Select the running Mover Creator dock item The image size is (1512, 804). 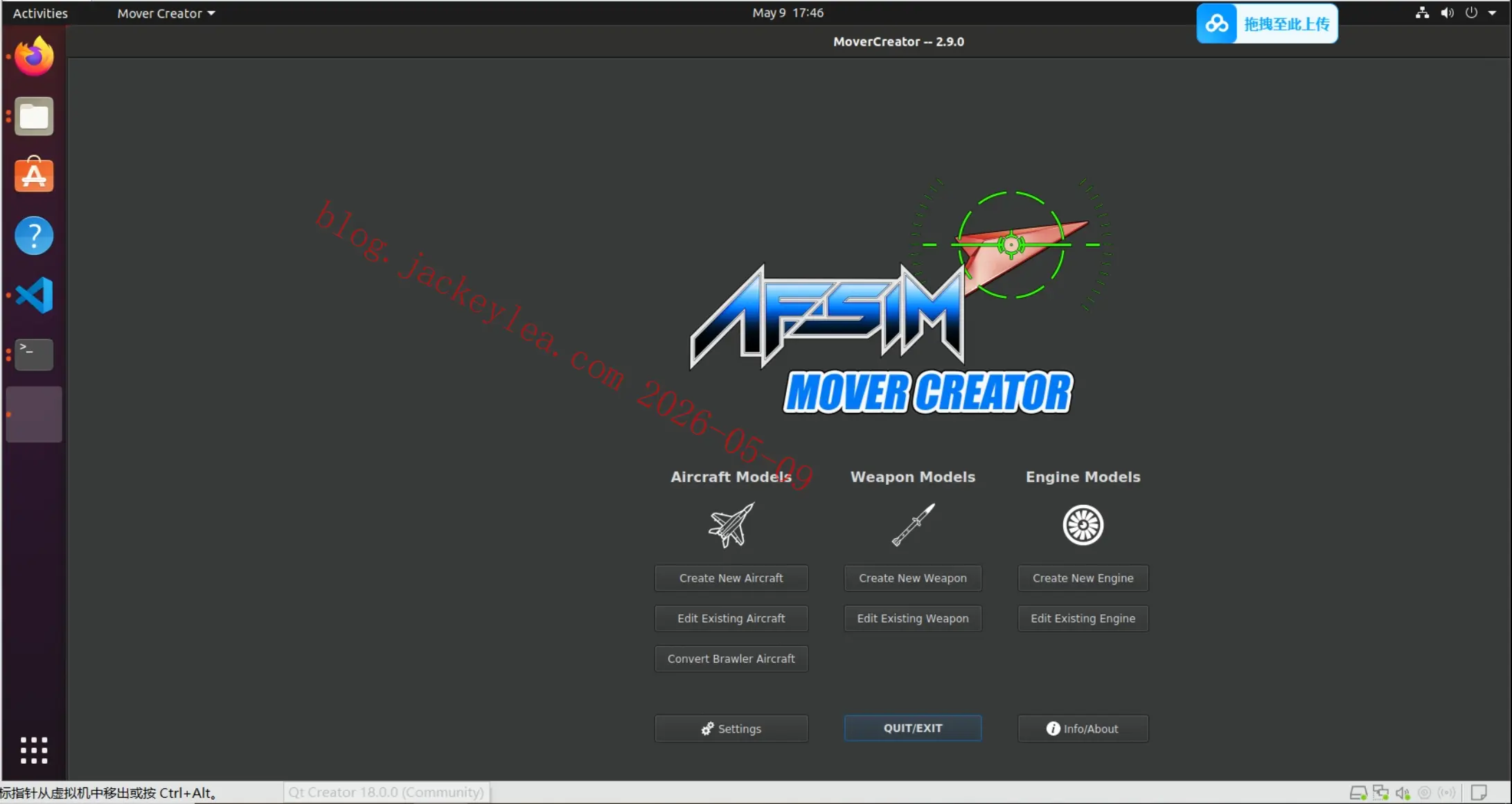[34, 414]
